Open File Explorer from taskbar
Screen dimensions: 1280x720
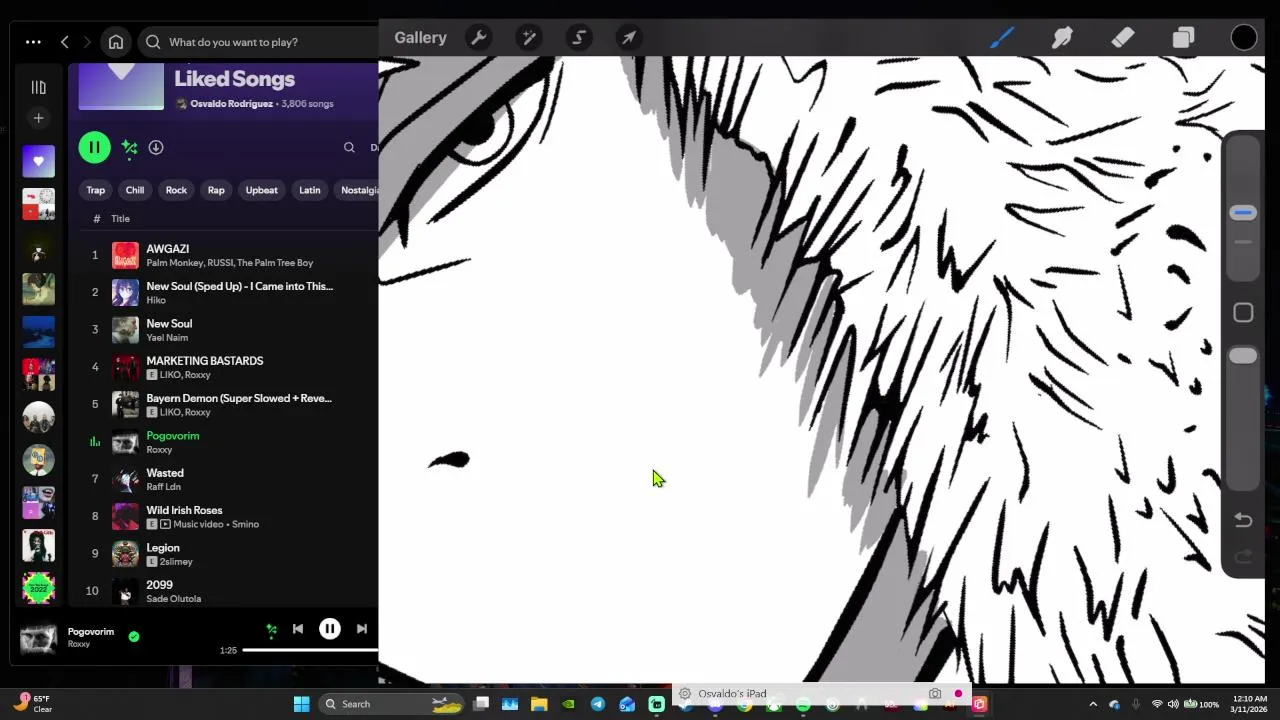pyautogui.click(x=539, y=704)
